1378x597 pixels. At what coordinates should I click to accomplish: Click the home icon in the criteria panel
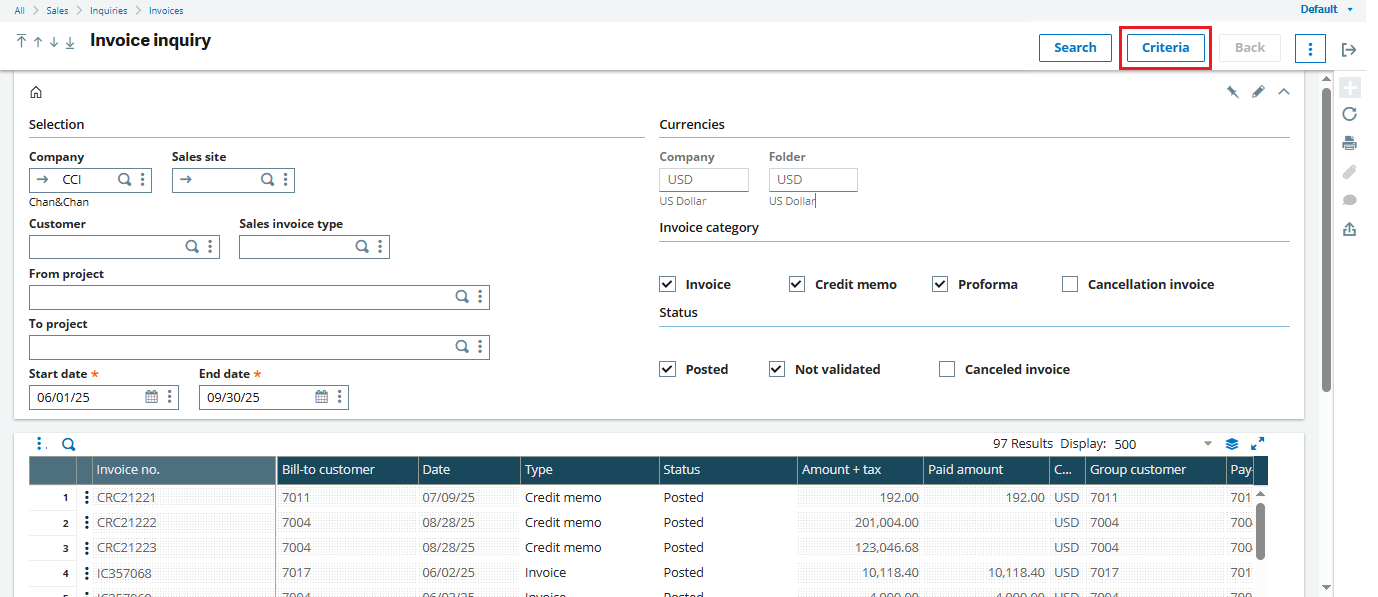(36, 92)
